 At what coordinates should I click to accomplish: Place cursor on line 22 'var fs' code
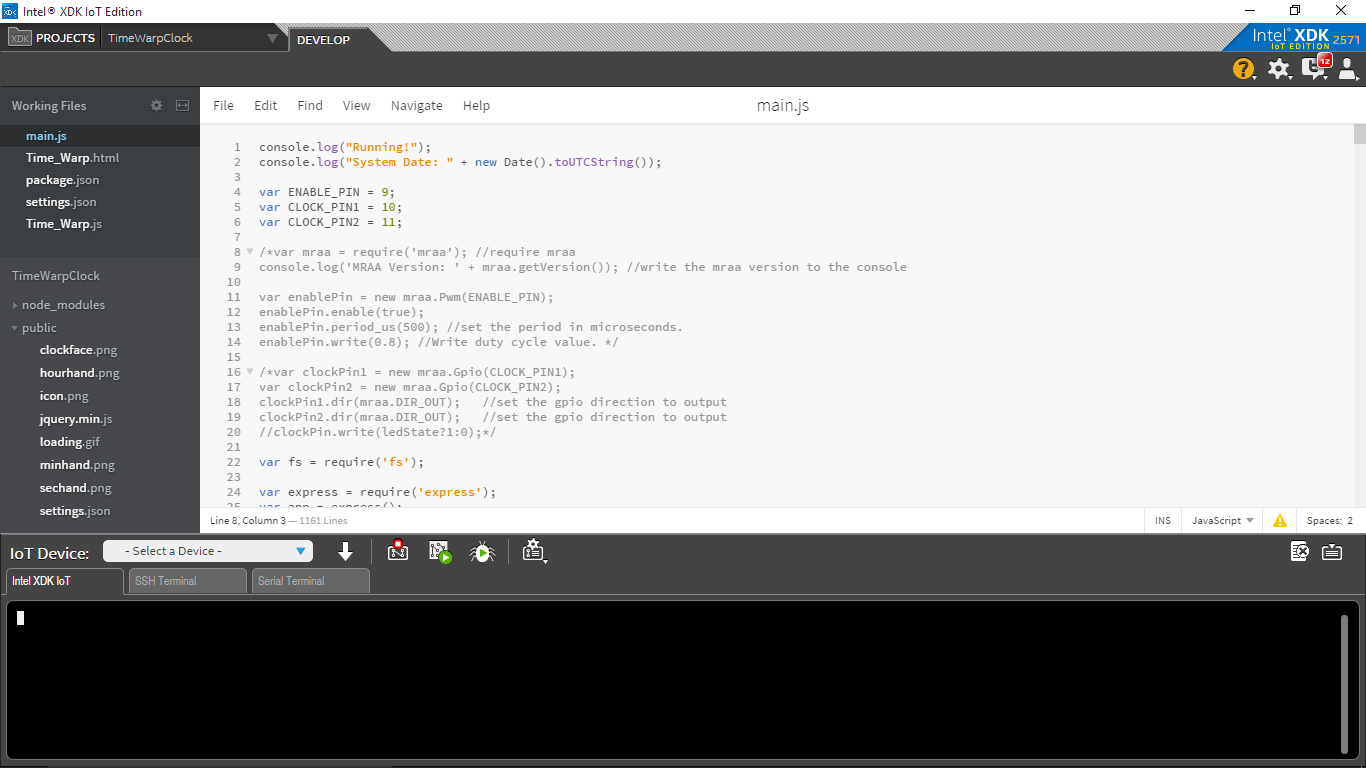[341, 462]
